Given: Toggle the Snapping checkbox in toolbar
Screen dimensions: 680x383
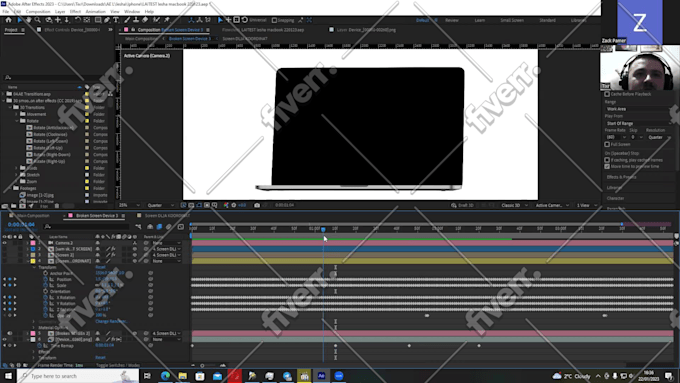Looking at the screenshot, I should coord(274,20).
